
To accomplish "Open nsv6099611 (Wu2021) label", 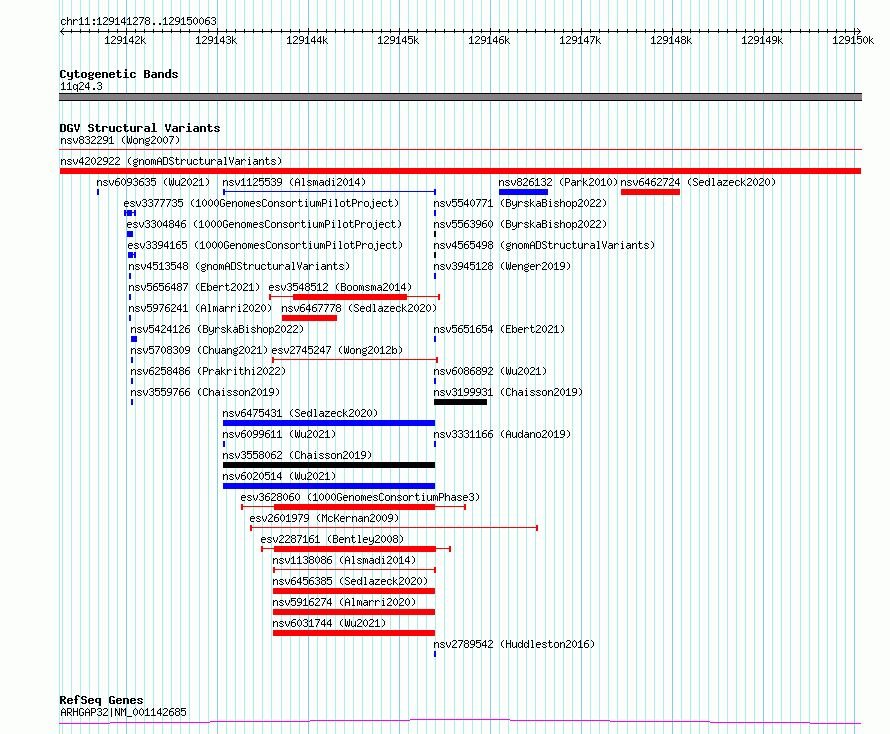I will (x=279, y=434).
